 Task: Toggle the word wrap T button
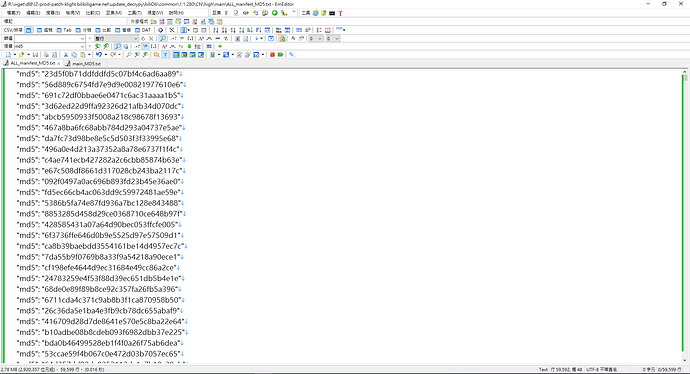165,55
